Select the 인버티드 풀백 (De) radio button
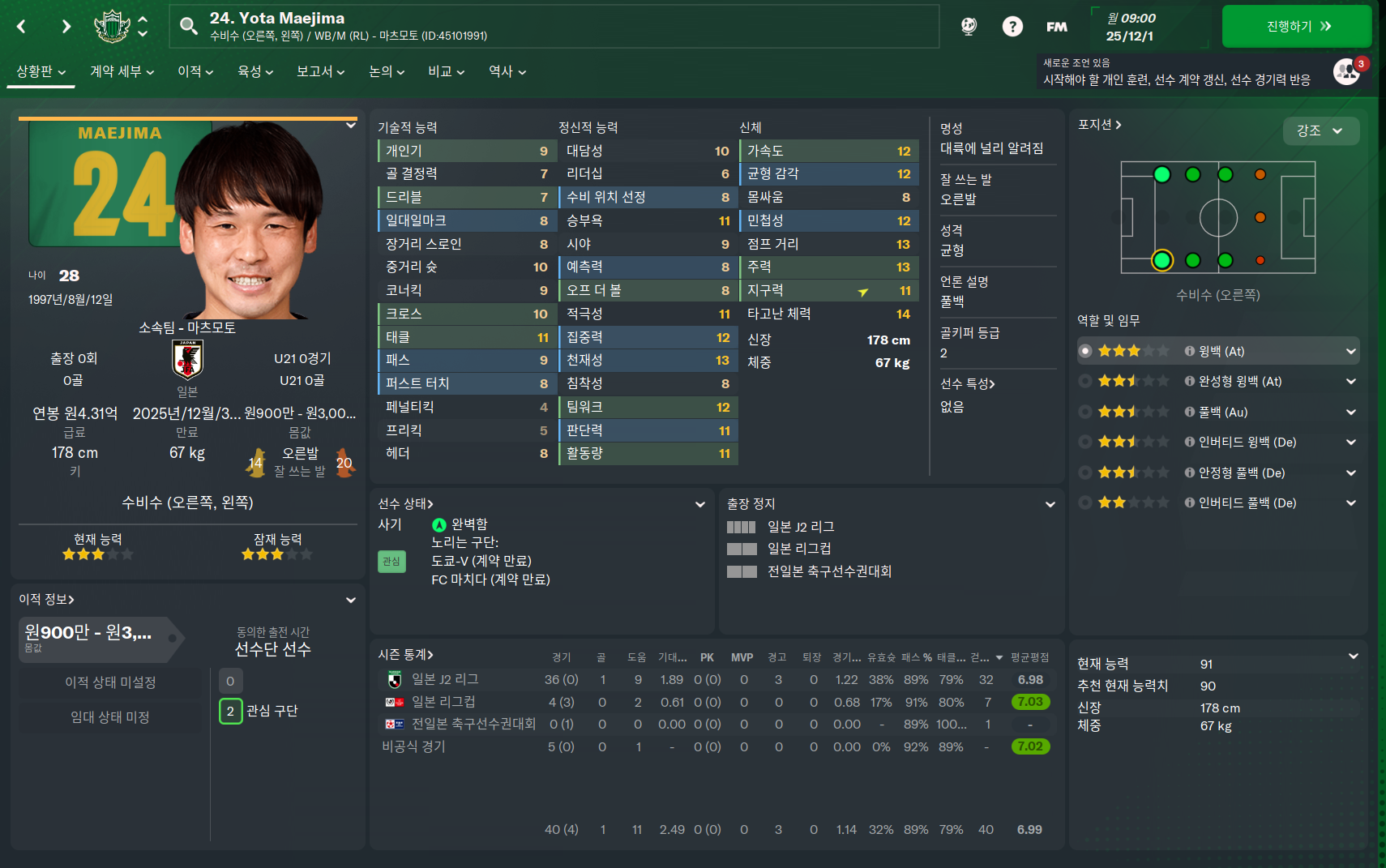This screenshot has height=868, width=1386. click(x=1085, y=502)
